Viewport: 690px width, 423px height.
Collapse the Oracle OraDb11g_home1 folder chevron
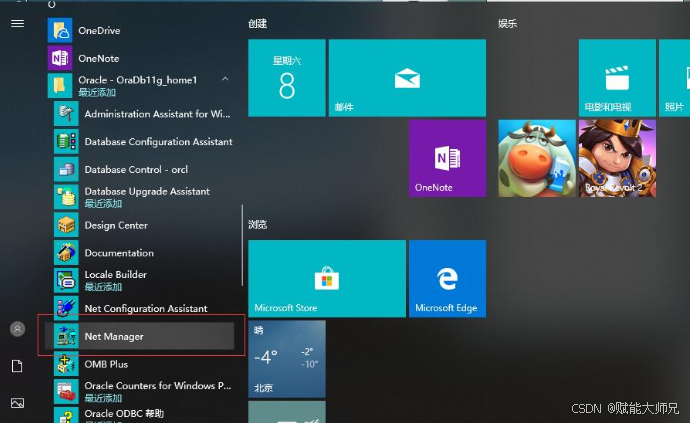(225, 79)
